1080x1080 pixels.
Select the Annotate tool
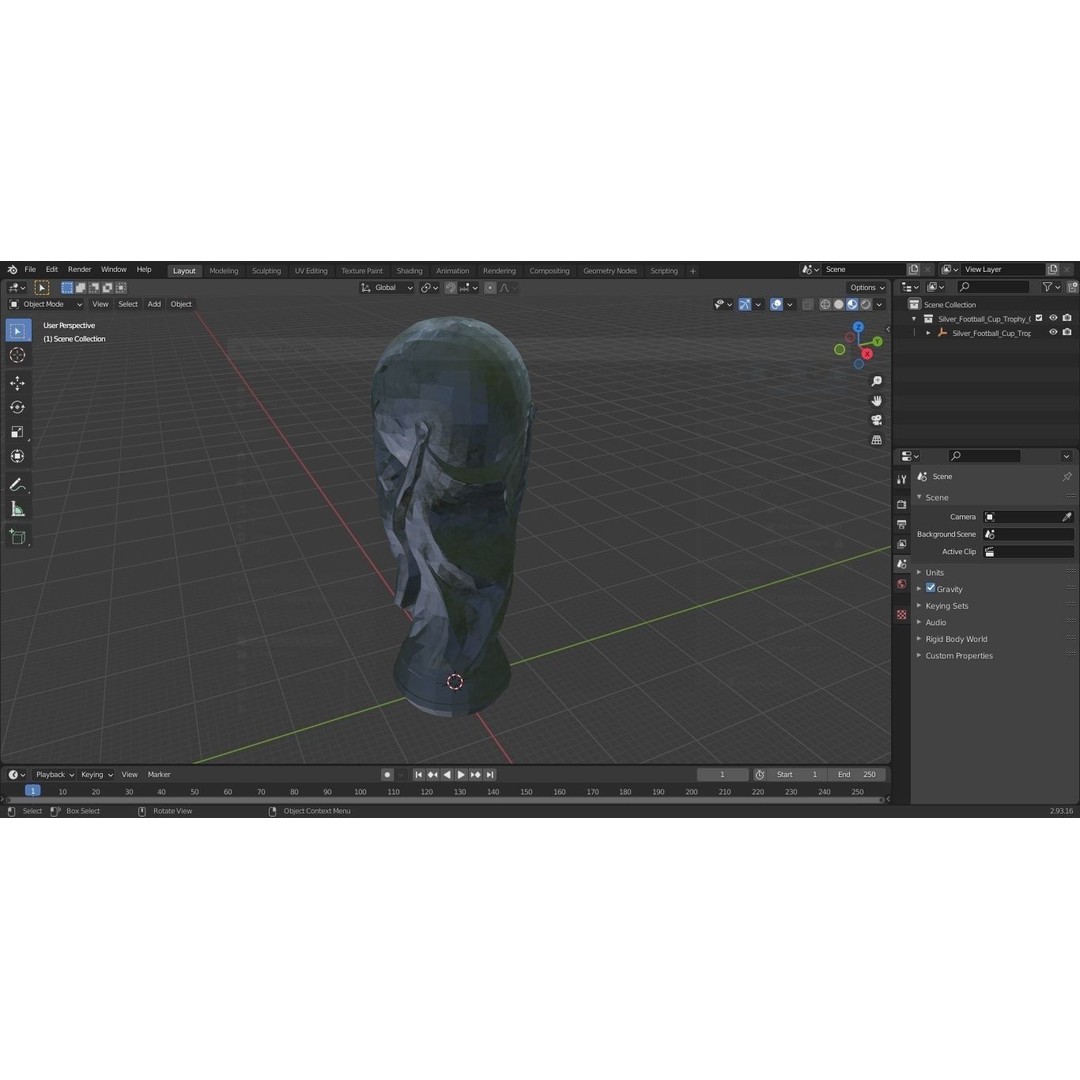coord(18,485)
